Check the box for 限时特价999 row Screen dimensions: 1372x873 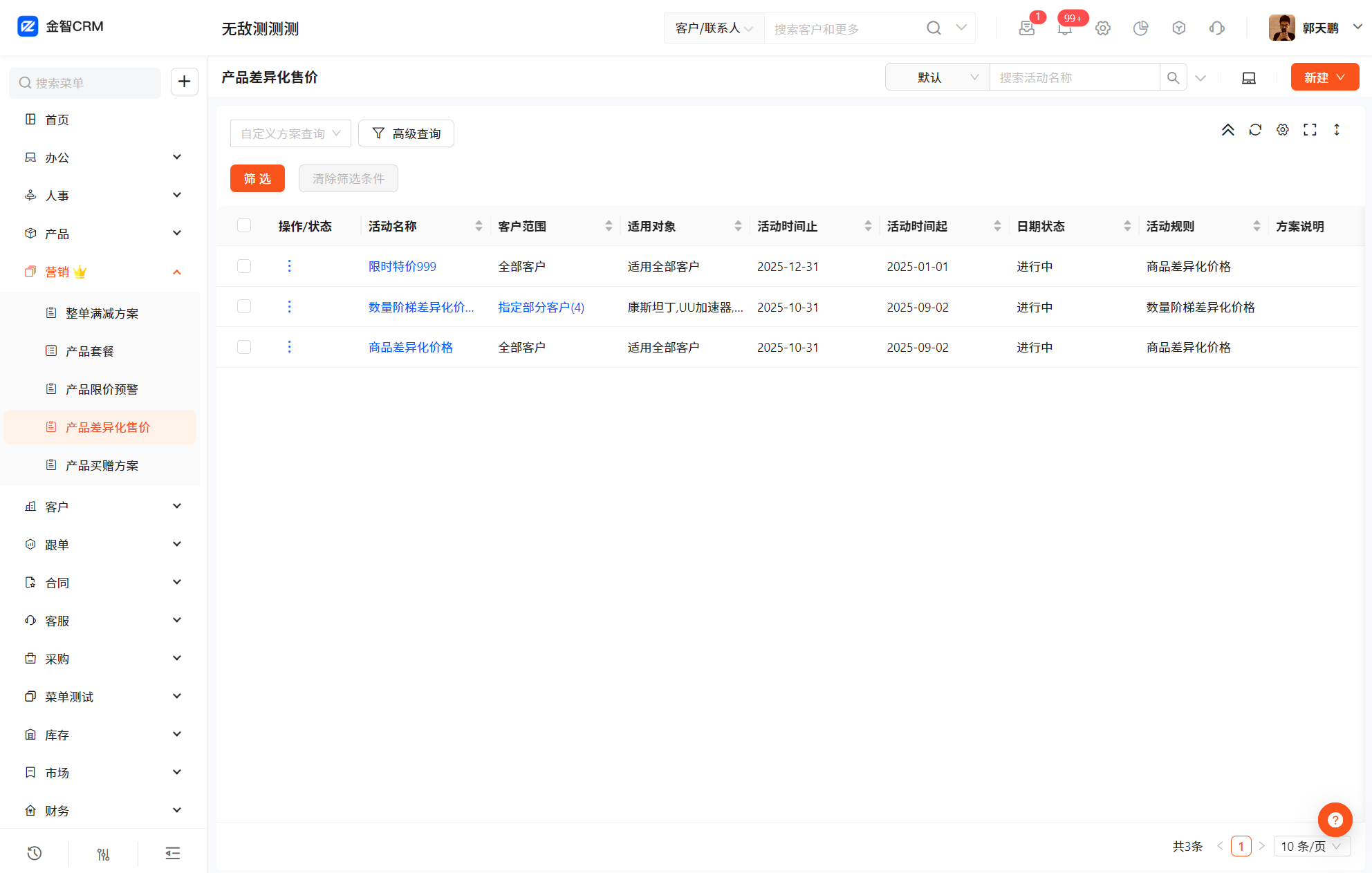244,266
